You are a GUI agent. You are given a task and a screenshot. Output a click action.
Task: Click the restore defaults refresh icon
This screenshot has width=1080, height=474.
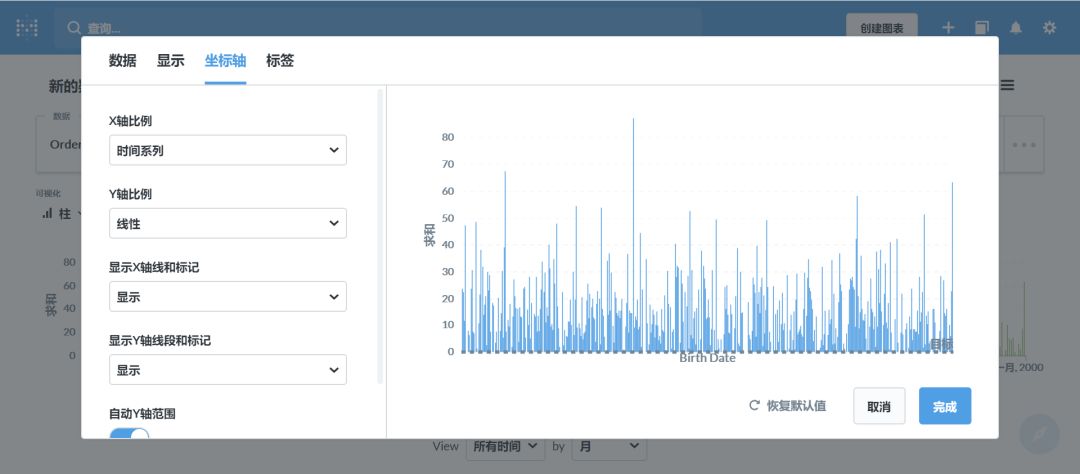[x=754, y=405]
